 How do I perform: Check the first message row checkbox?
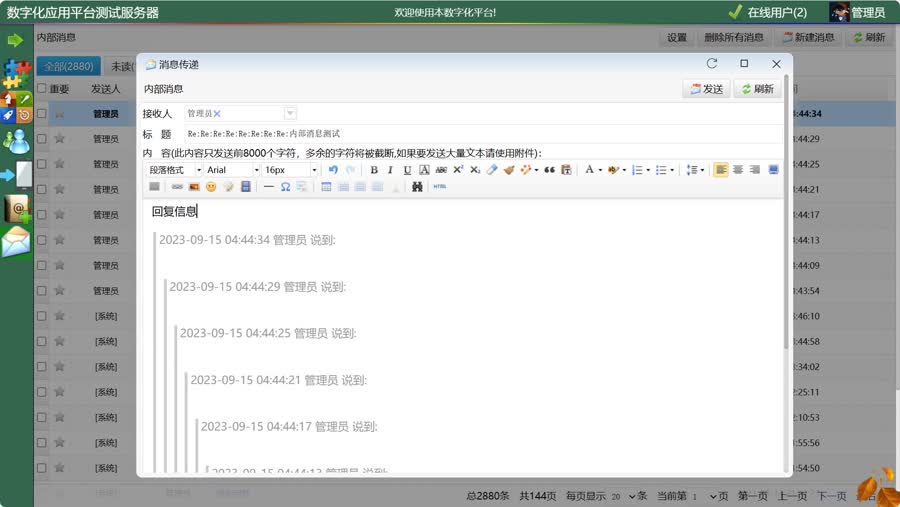[41, 114]
